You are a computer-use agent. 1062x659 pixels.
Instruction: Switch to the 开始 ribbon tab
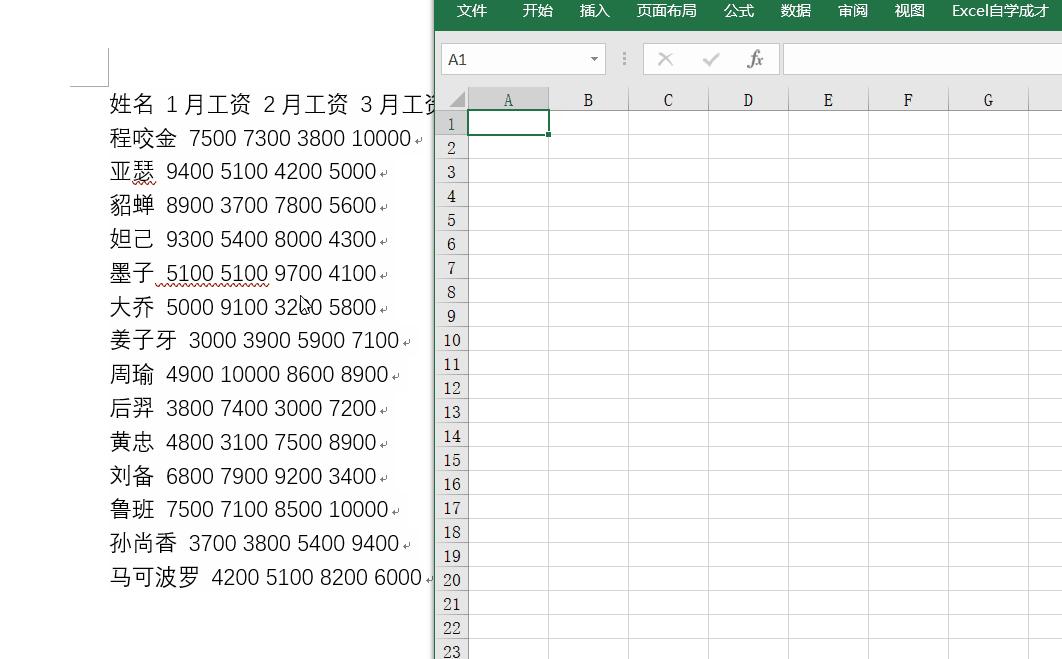tap(537, 12)
